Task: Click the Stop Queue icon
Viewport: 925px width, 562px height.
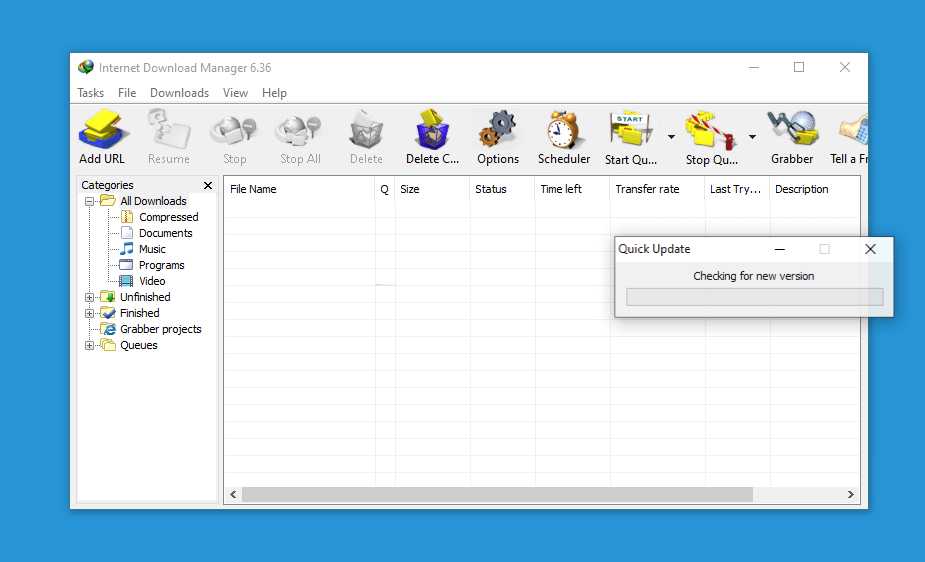Action: (711, 130)
